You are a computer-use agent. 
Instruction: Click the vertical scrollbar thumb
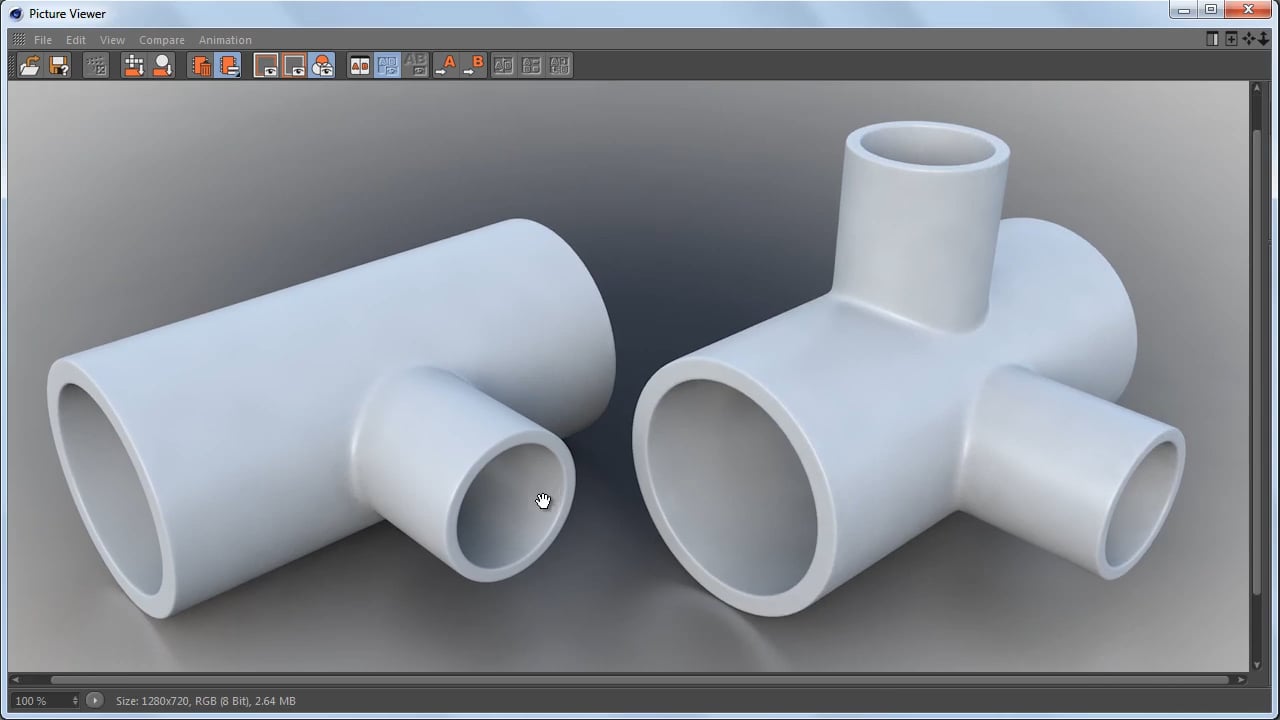(1257, 364)
